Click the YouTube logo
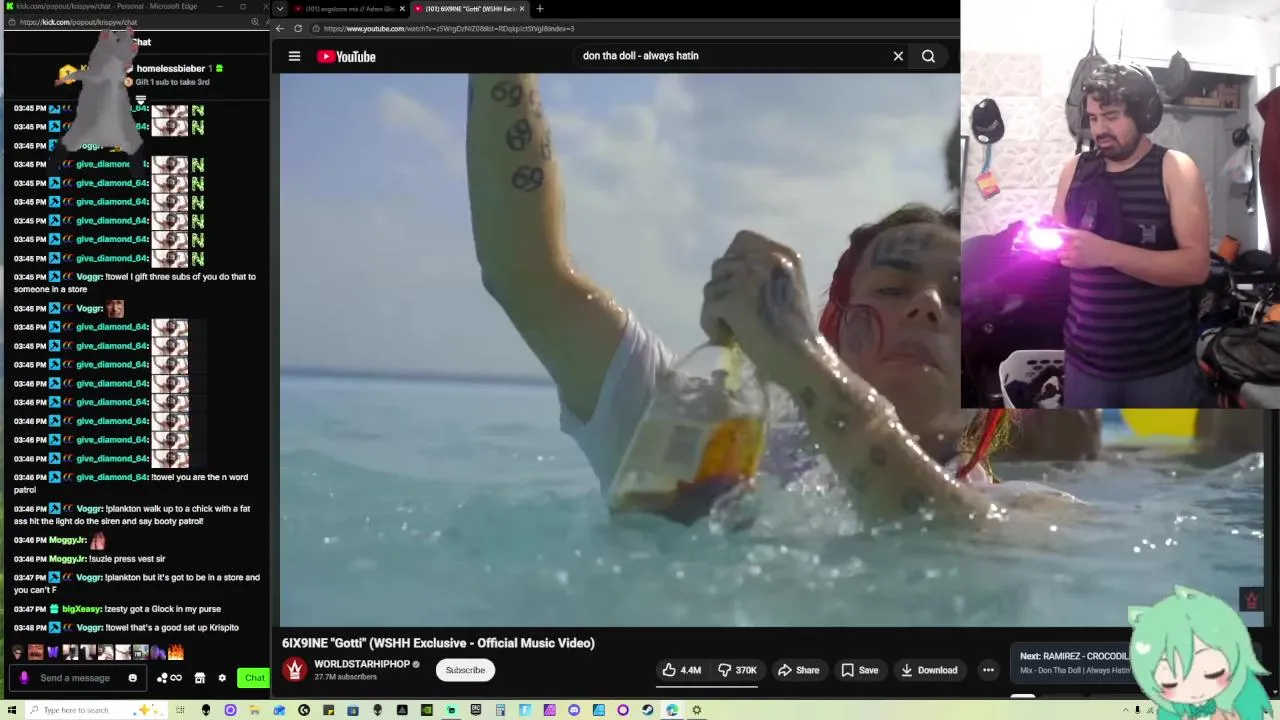1280x720 pixels. click(x=346, y=56)
